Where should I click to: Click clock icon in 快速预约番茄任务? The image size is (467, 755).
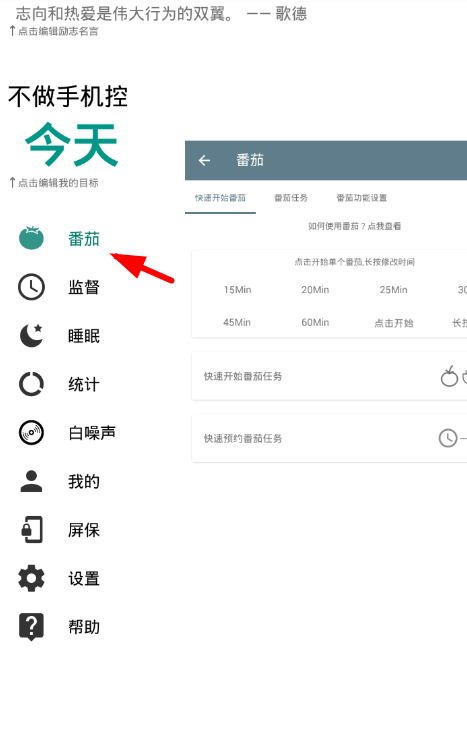tap(448, 438)
